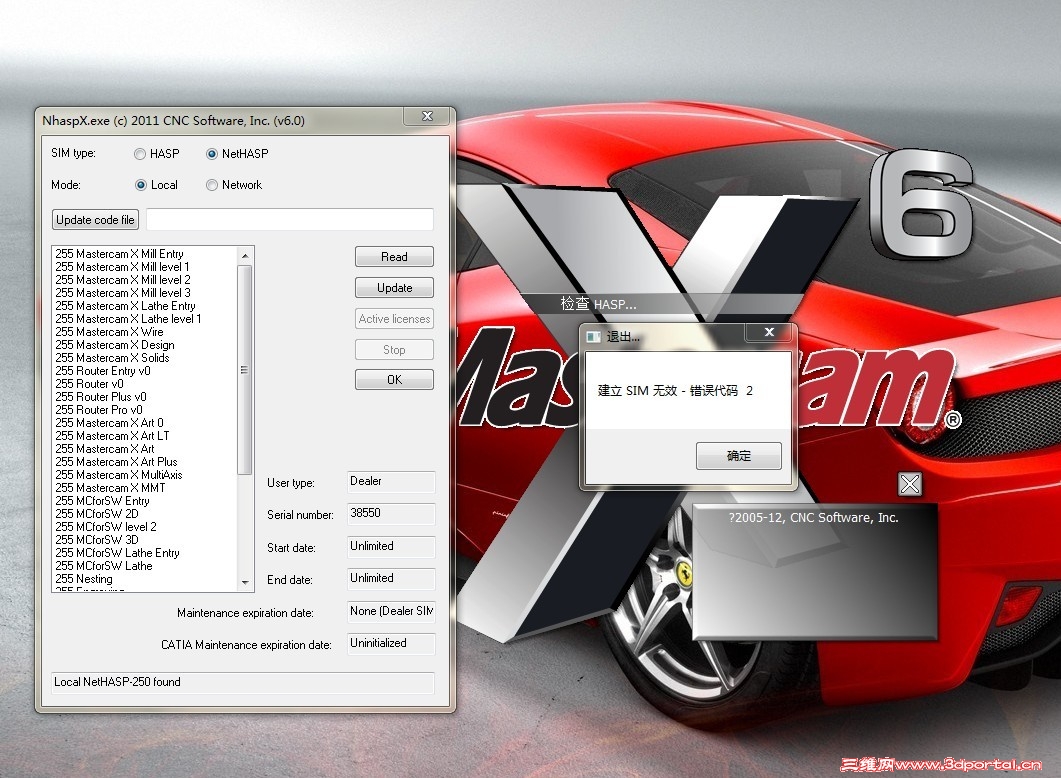Viewport: 1061px width, 778px height.
Task: Select '255 Mastercam X Art LT' row
Action: 145,436
